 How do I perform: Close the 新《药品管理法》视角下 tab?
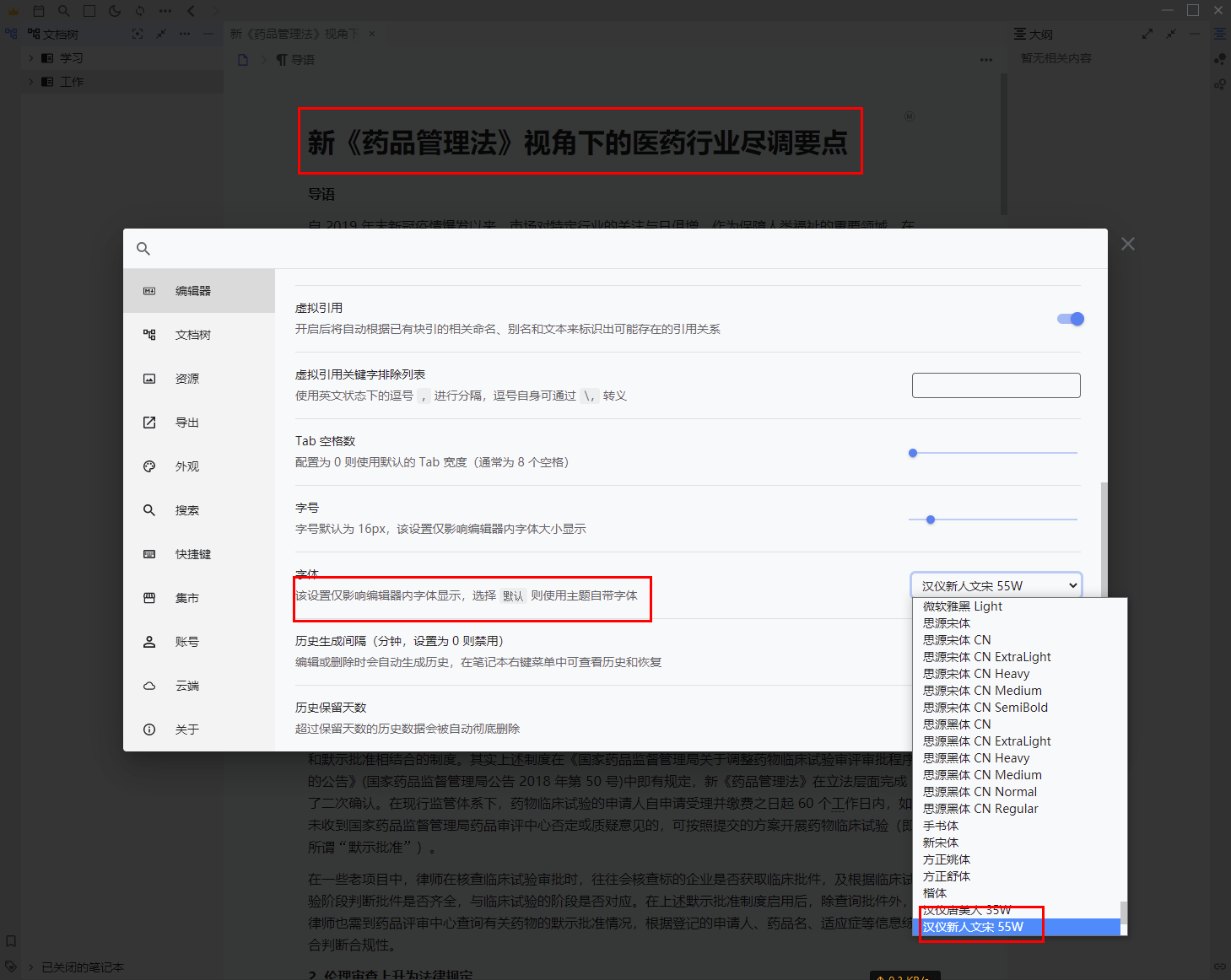pos(372,34)
